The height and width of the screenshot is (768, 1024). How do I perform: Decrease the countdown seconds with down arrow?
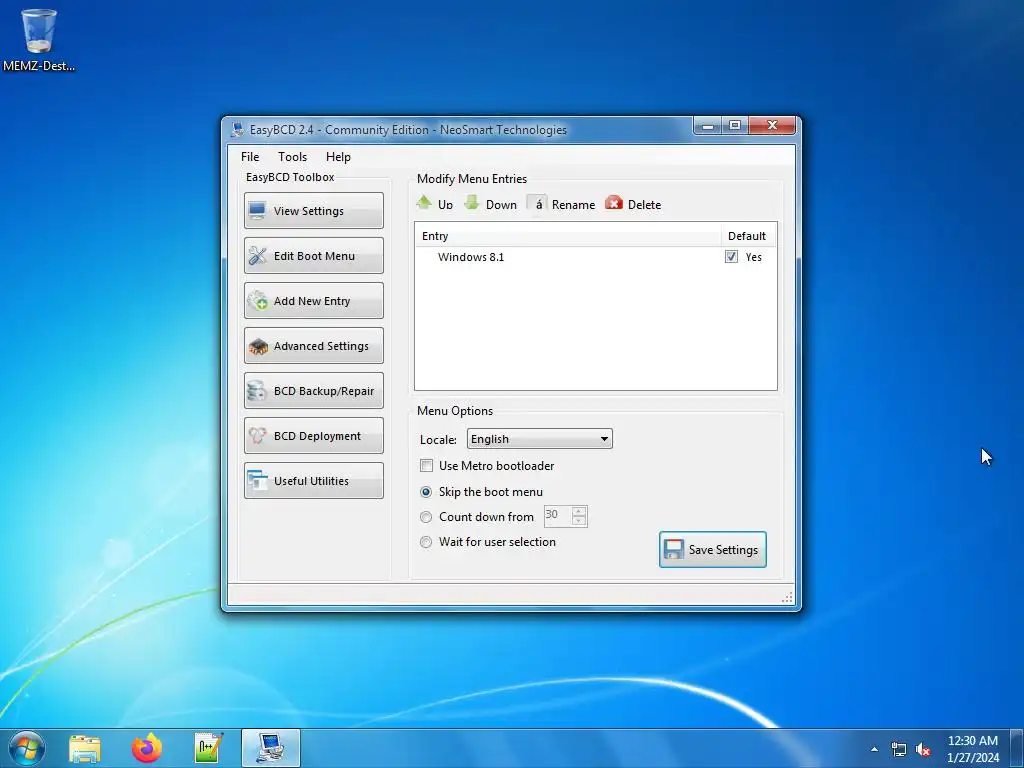pyautogui.click(x=579, y=520)
